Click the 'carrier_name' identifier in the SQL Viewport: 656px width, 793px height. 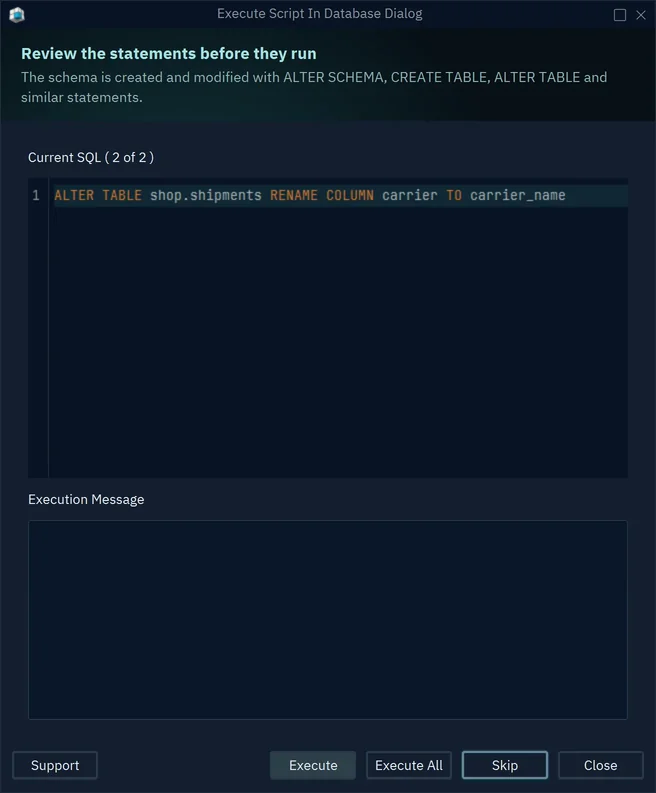pos(517,195)
